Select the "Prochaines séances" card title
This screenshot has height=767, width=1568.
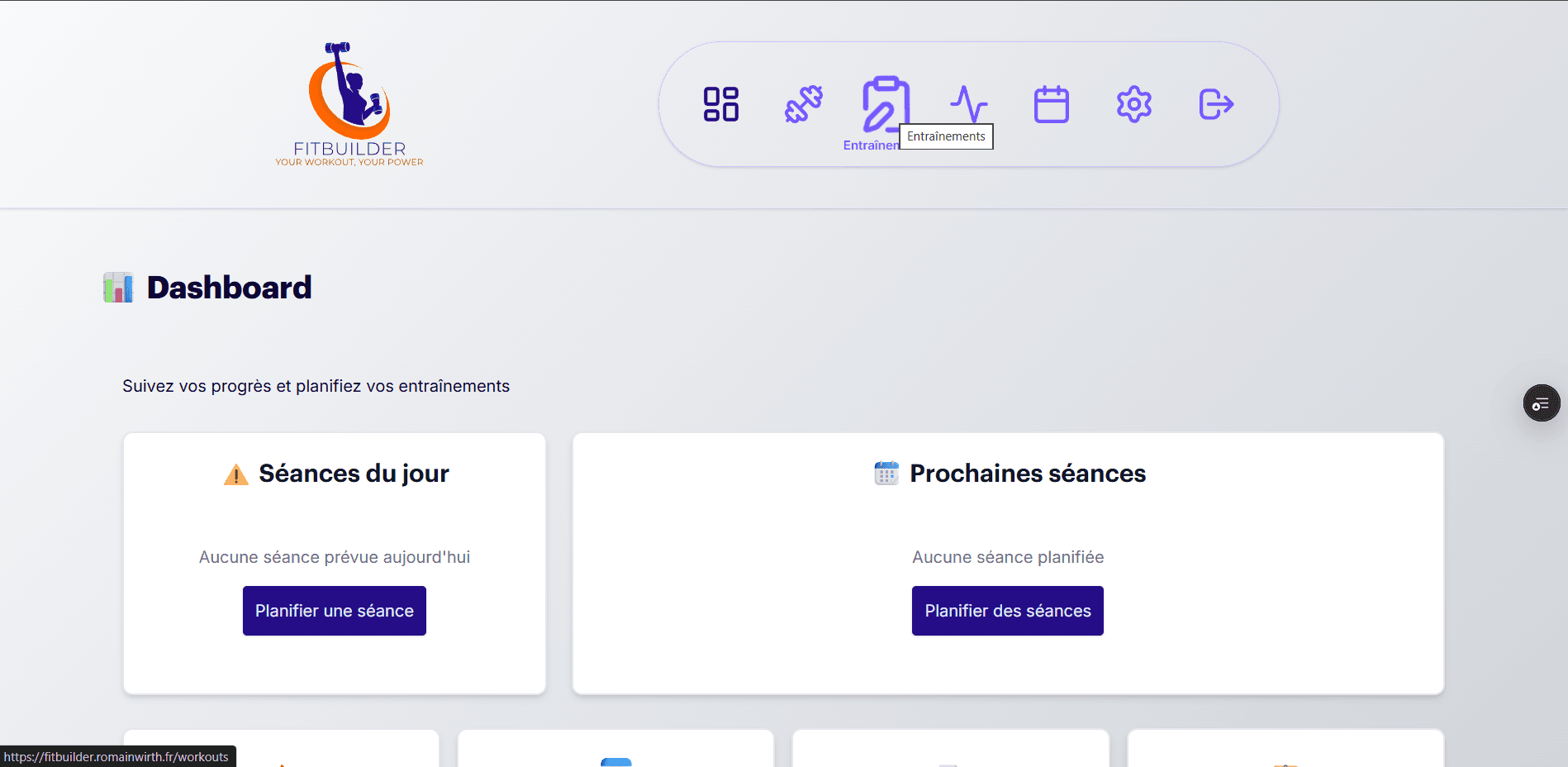click(x=1028, y=474)
